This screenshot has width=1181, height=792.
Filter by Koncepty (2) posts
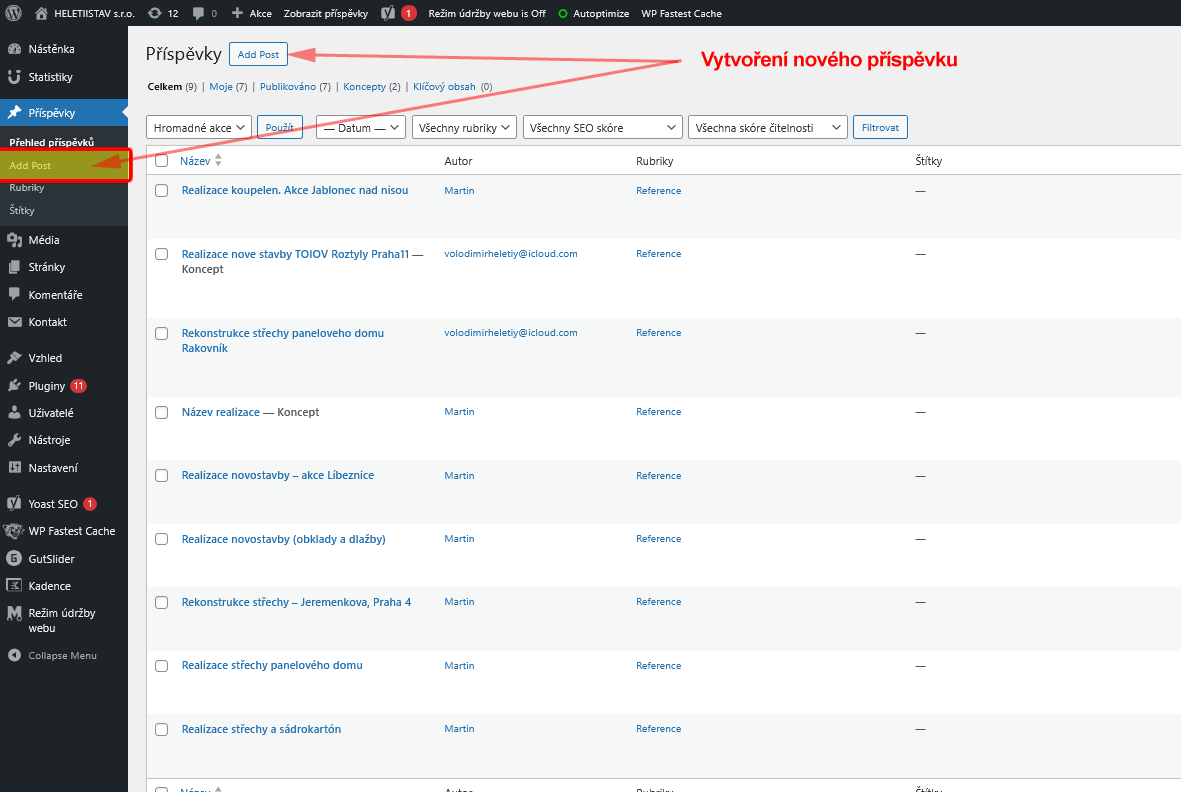click(371, 87)
